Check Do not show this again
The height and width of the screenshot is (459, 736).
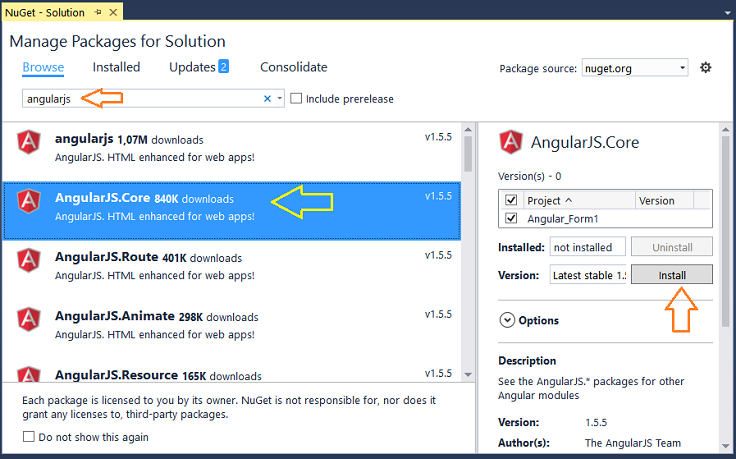29,437
